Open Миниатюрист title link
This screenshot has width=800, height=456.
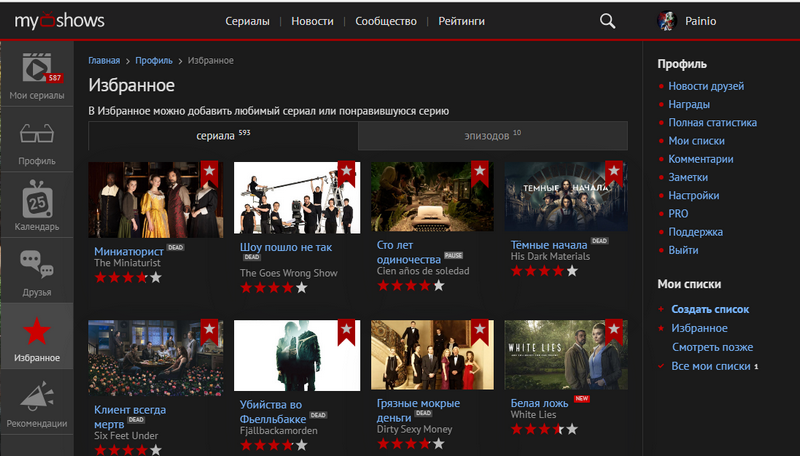pyautogui.click(x=129, y=251)
